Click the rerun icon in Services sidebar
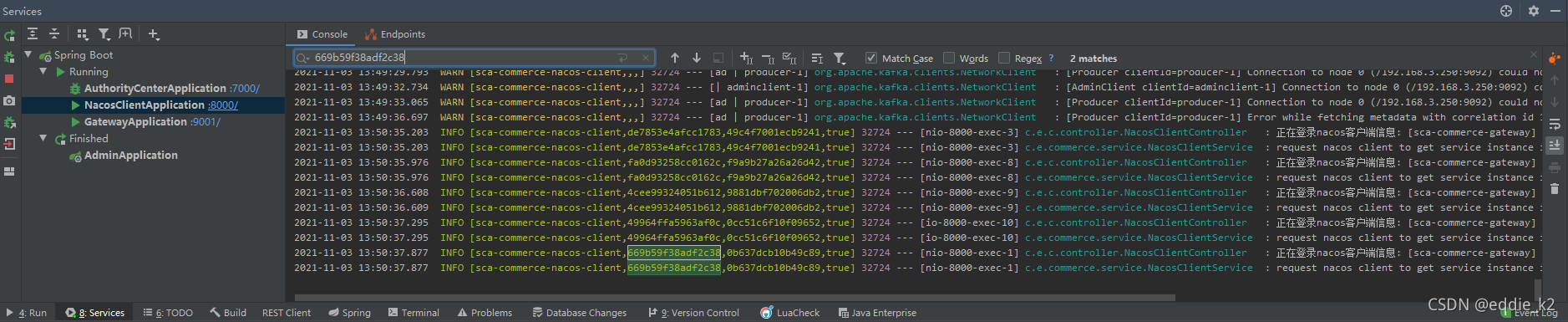This screenshot has height=322, width=1568. [9, 35]
